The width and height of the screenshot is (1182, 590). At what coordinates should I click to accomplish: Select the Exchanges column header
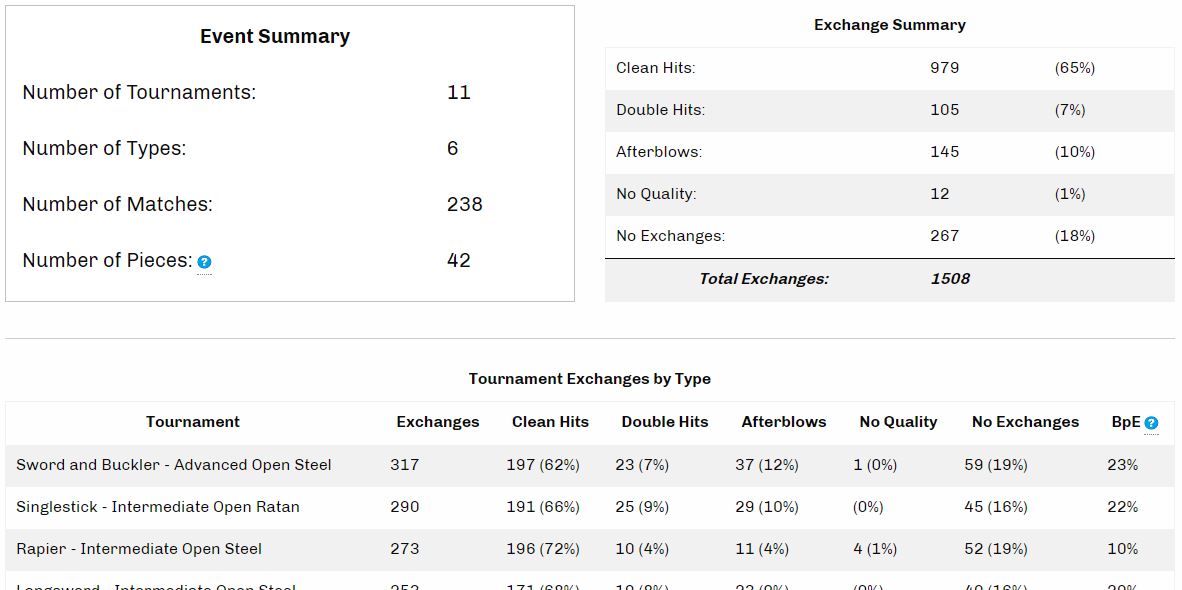[x=438, y=422]
